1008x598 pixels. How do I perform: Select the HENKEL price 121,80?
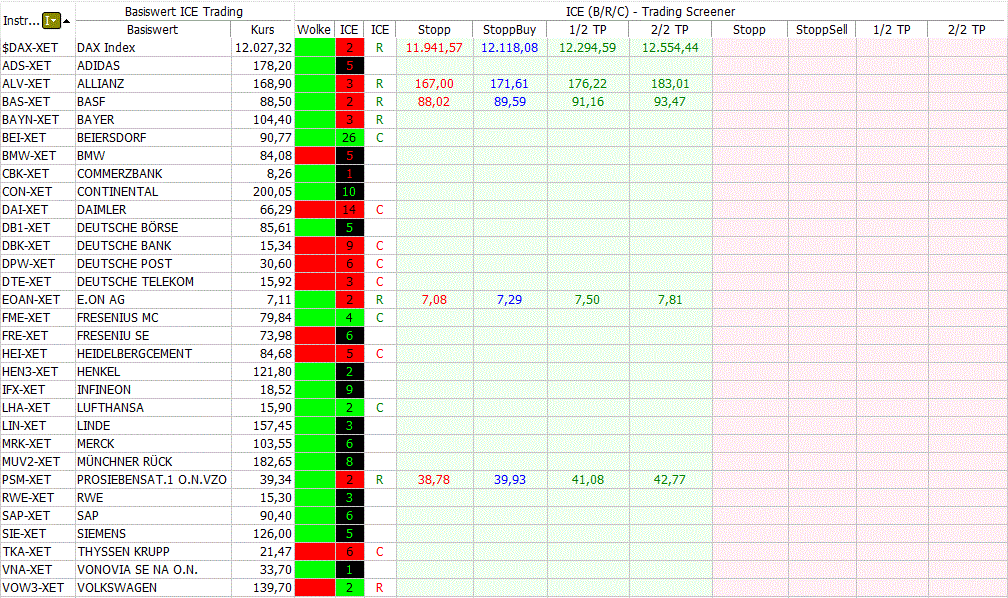point(273,372)
